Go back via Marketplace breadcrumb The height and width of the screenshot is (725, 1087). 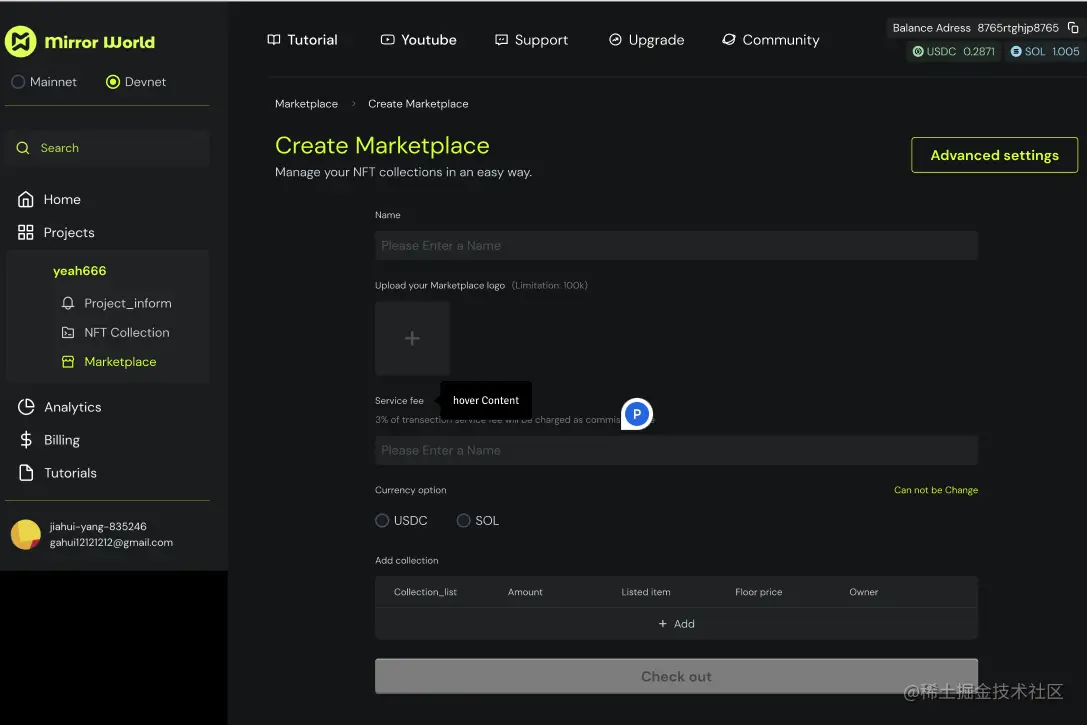[306, 104]
